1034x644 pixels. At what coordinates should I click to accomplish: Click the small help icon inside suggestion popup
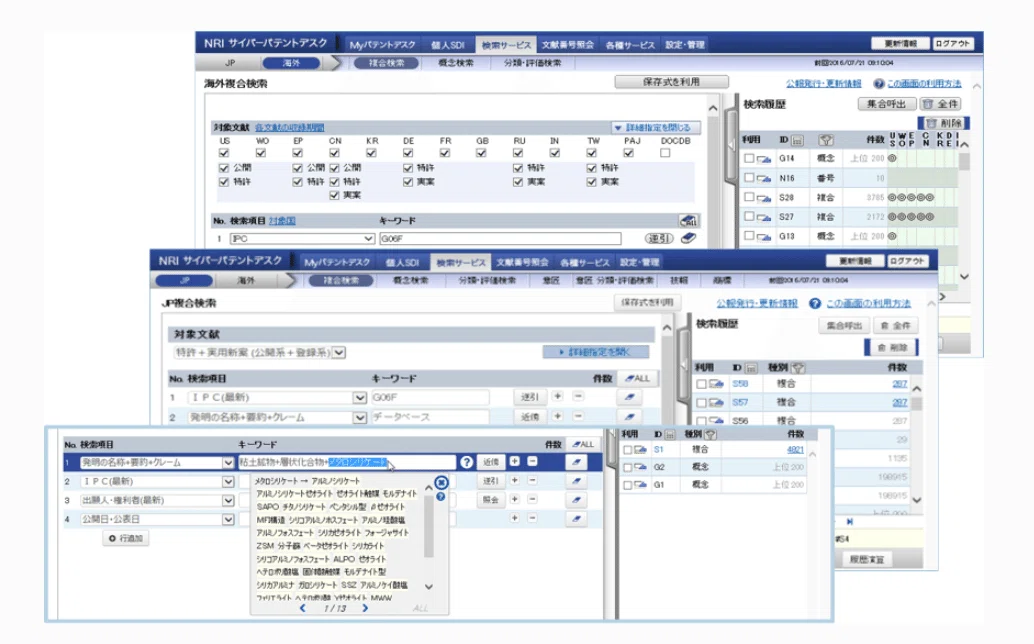(x=441, y=496)
